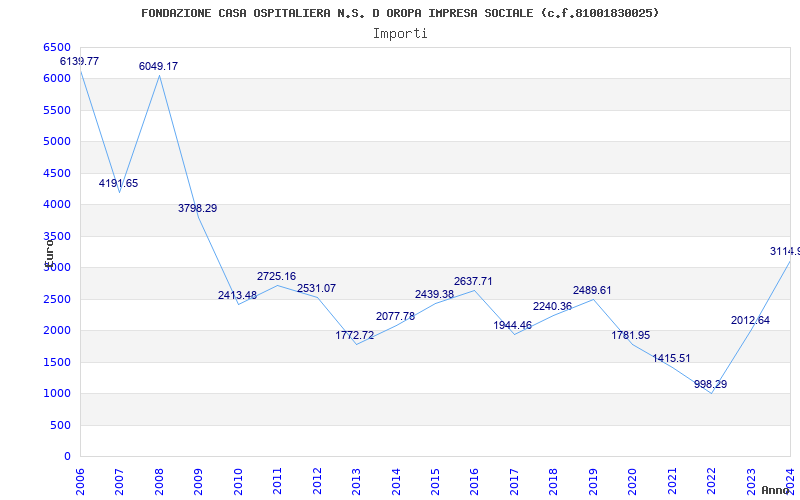Click data label 1944.46
Image resolution: width=800 pixels, height=500 pixels.
(x=512, y=326)
